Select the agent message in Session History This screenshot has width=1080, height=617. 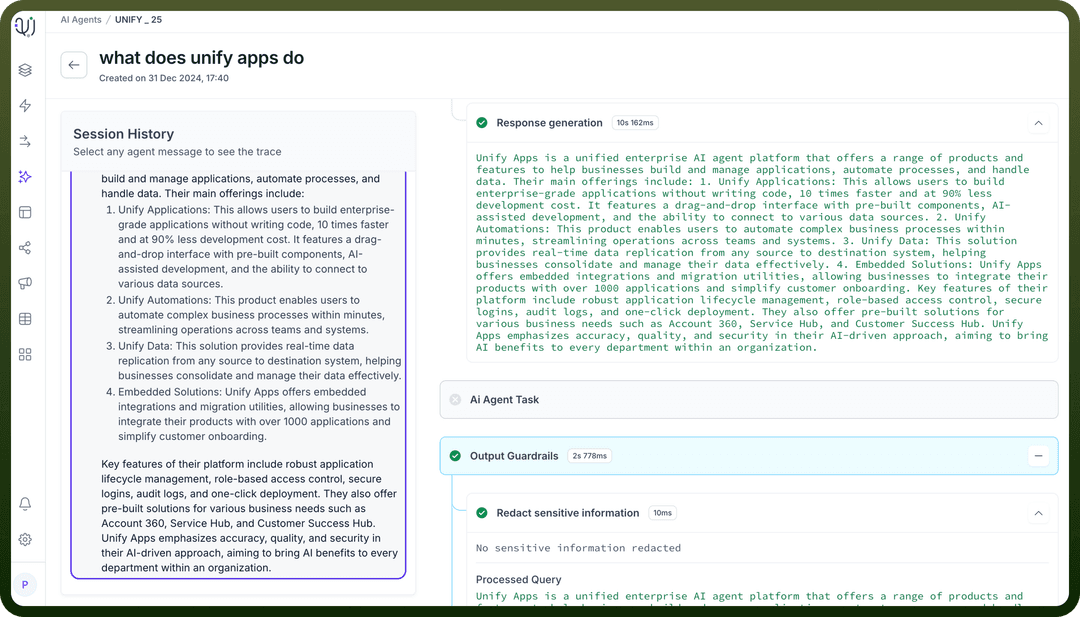coord(238,375)
